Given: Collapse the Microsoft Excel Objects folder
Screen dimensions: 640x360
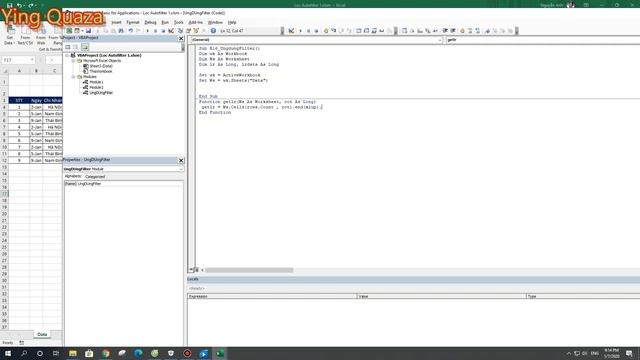Looking at the screenshot, I should [73, 60].
